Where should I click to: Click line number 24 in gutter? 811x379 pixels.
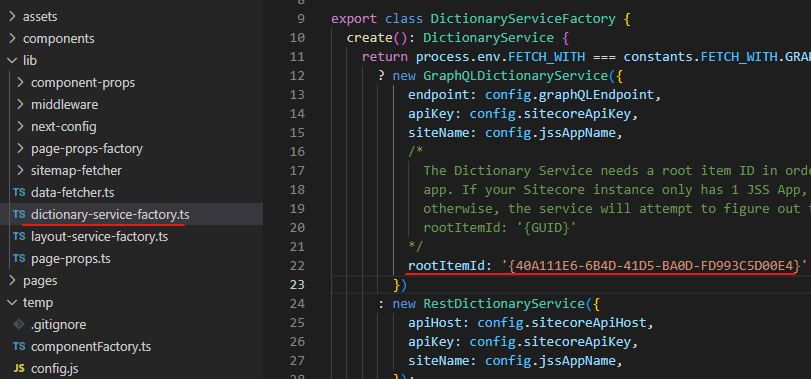(297, 304)
